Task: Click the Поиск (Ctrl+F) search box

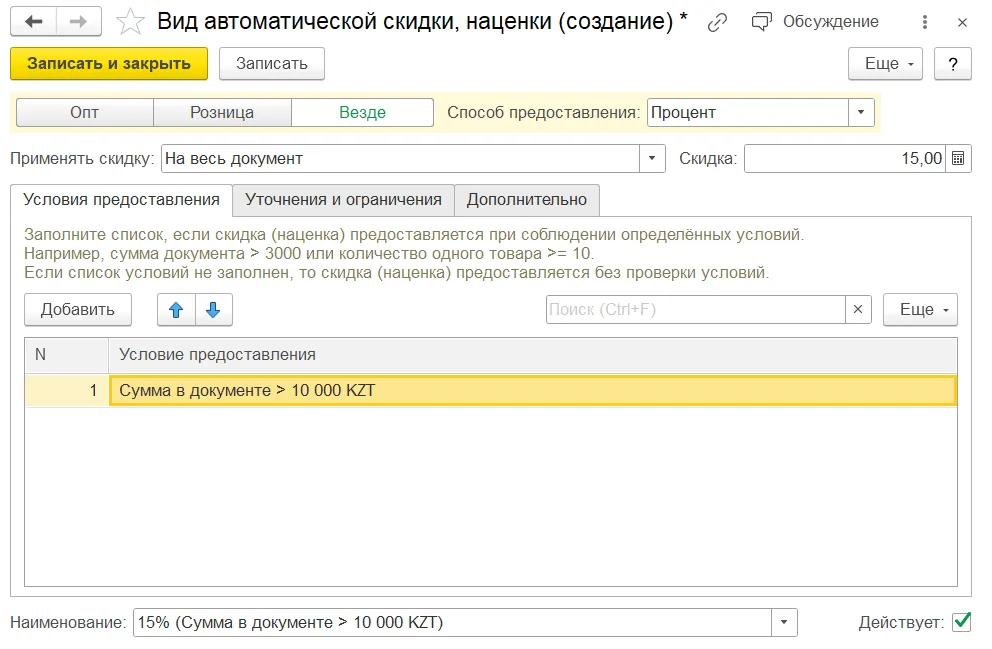Action: coord(696,310)
